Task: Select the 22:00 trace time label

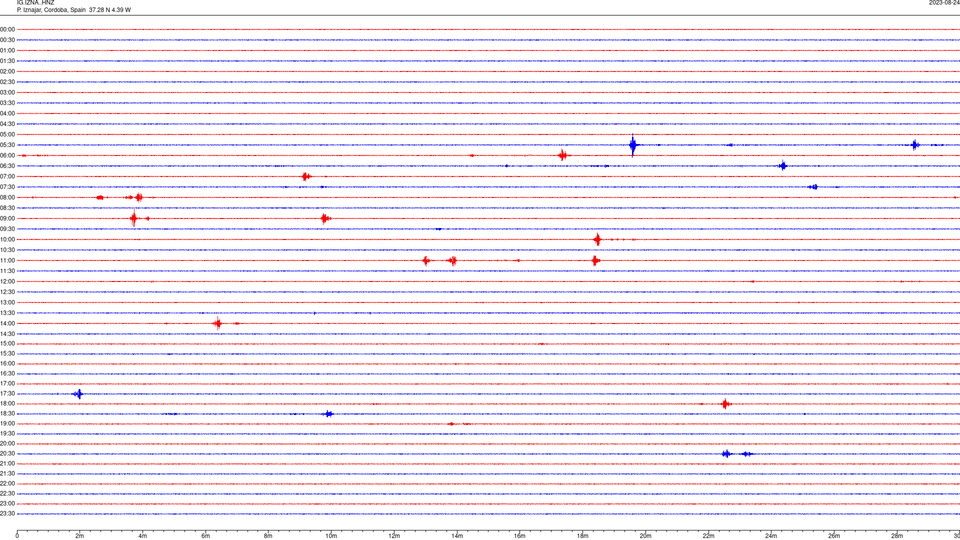Action: tap(7, 484)
